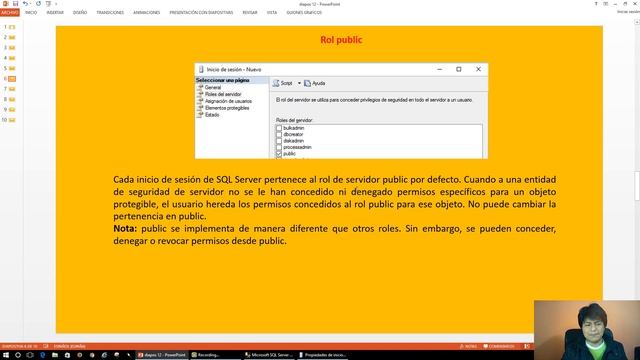The image size is (640, 360).
Task: Open Ribbon Display Options icon
Action: [x=606, y=4]
